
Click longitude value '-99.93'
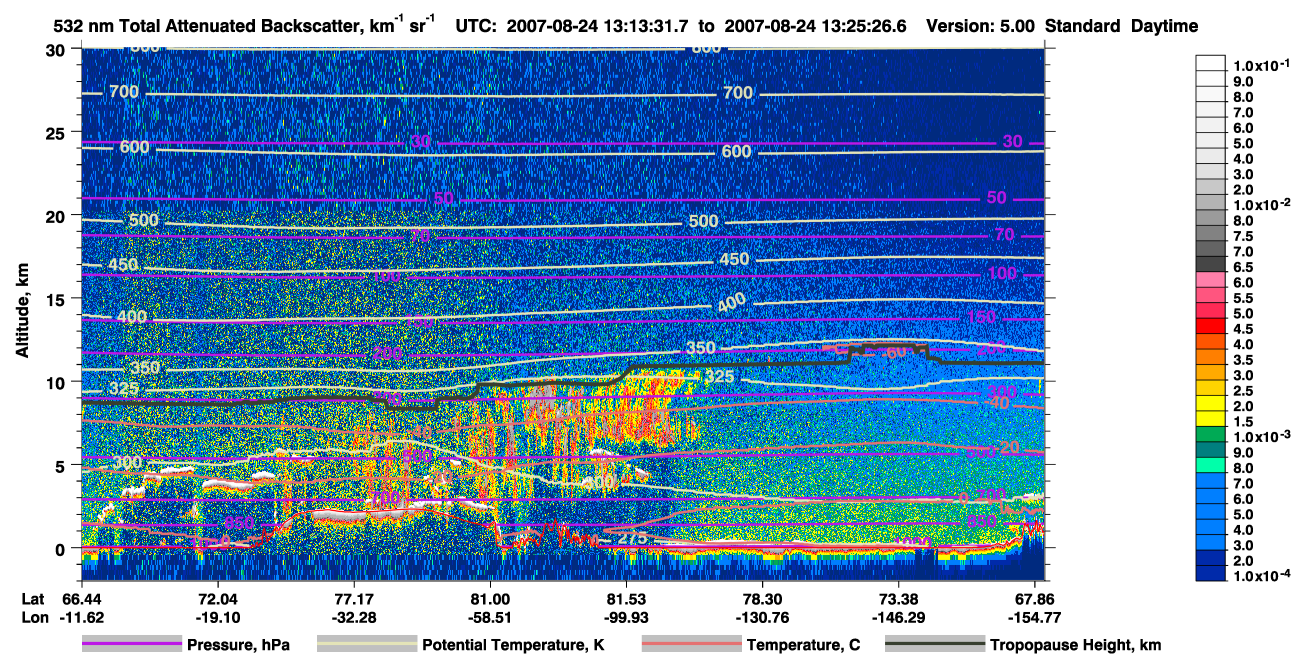point(626,617)
